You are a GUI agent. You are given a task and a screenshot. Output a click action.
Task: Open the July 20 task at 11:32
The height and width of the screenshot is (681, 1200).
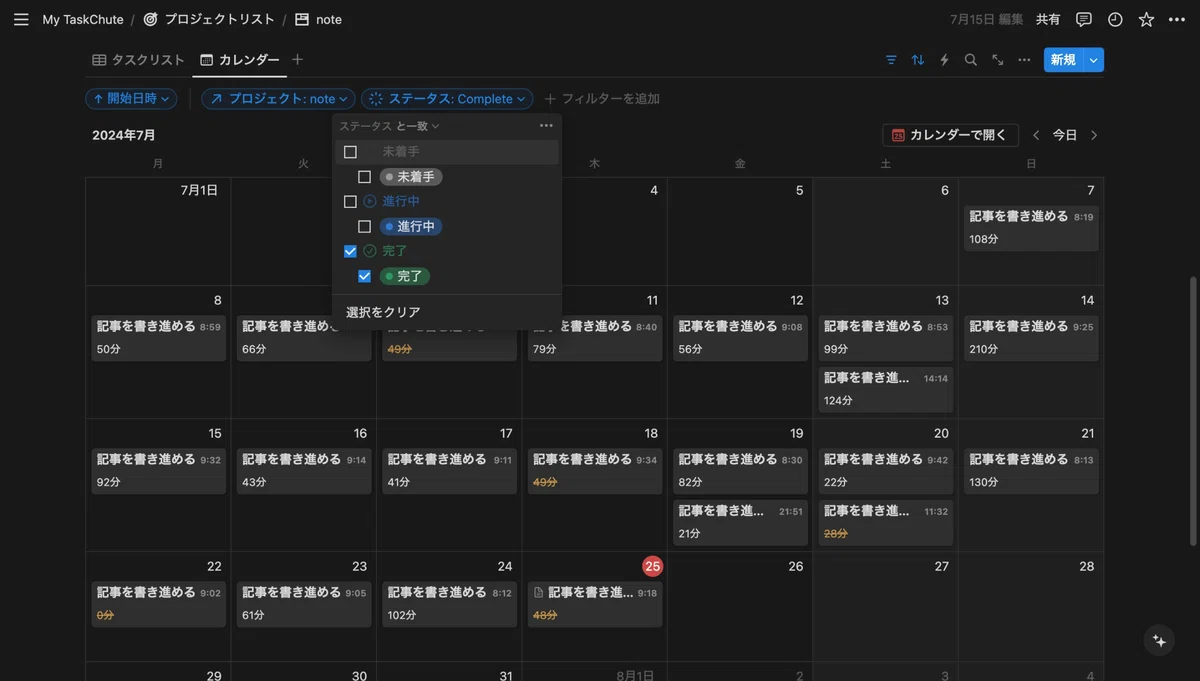point(886,522)
